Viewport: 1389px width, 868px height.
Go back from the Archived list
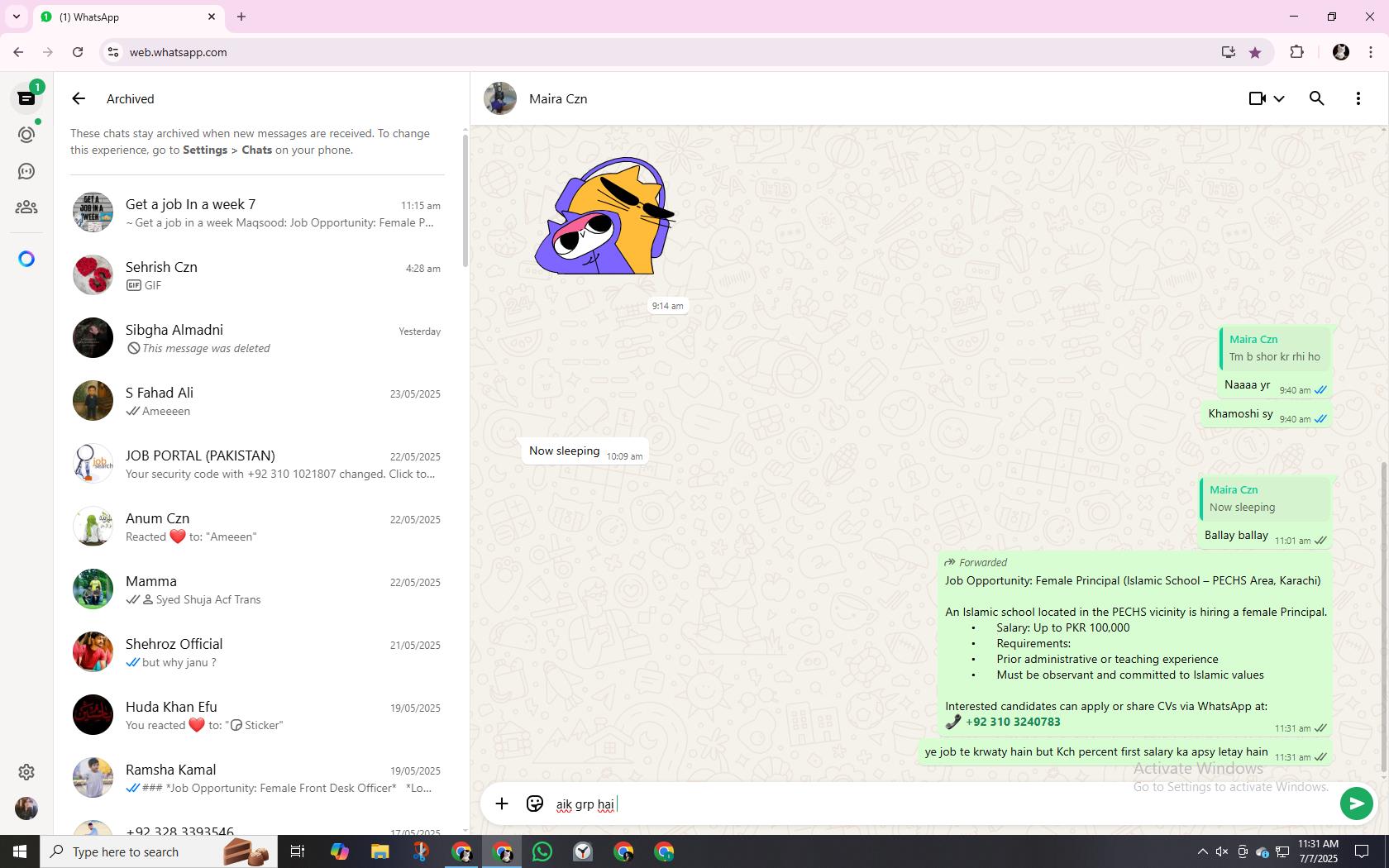click(79, 98)
